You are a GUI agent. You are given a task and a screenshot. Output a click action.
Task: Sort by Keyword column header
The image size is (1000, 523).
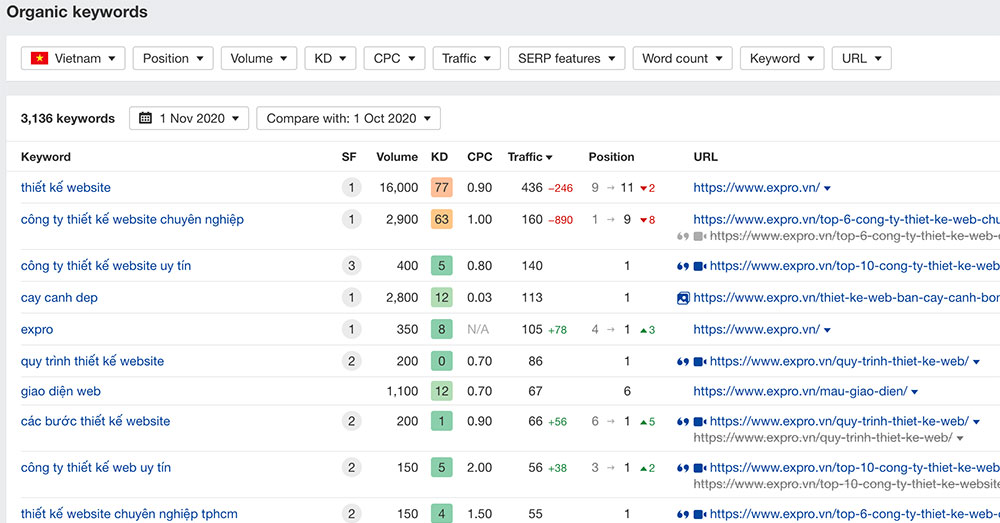tap(45, 157)
